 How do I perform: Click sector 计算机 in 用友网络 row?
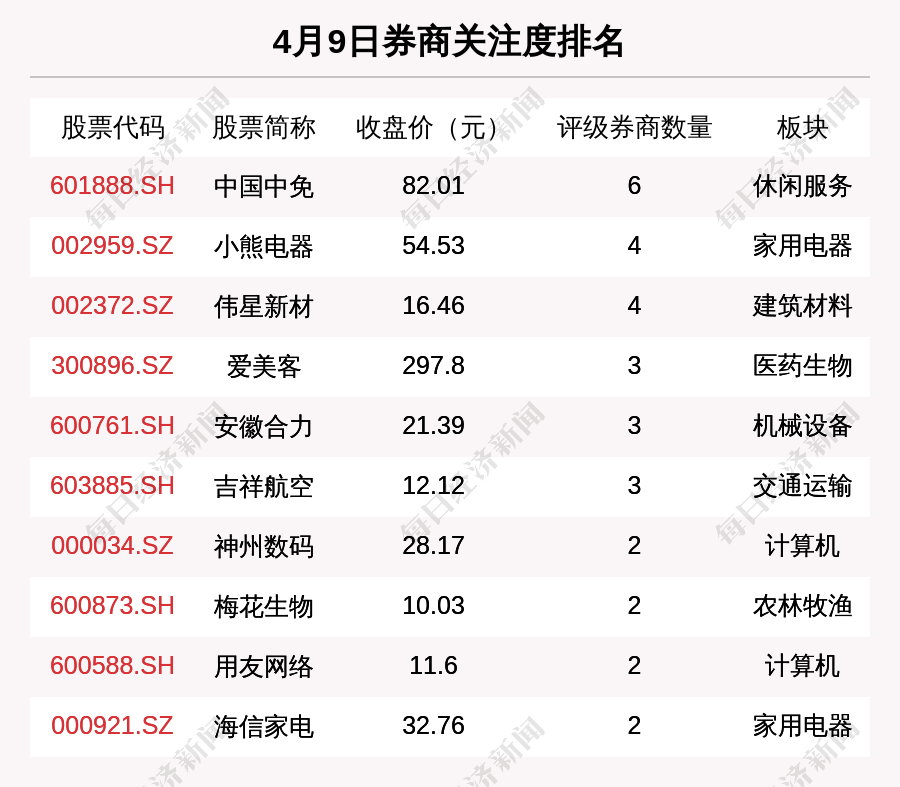802,666
